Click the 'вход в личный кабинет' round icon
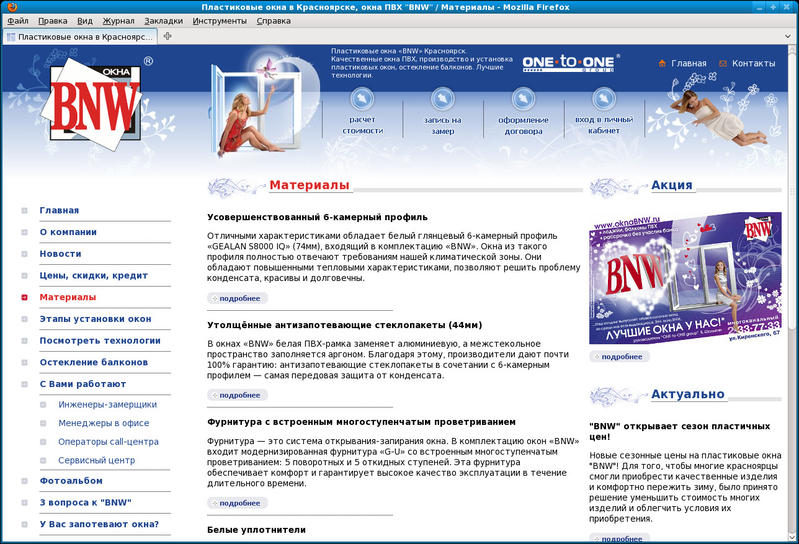 pos(604,99)
